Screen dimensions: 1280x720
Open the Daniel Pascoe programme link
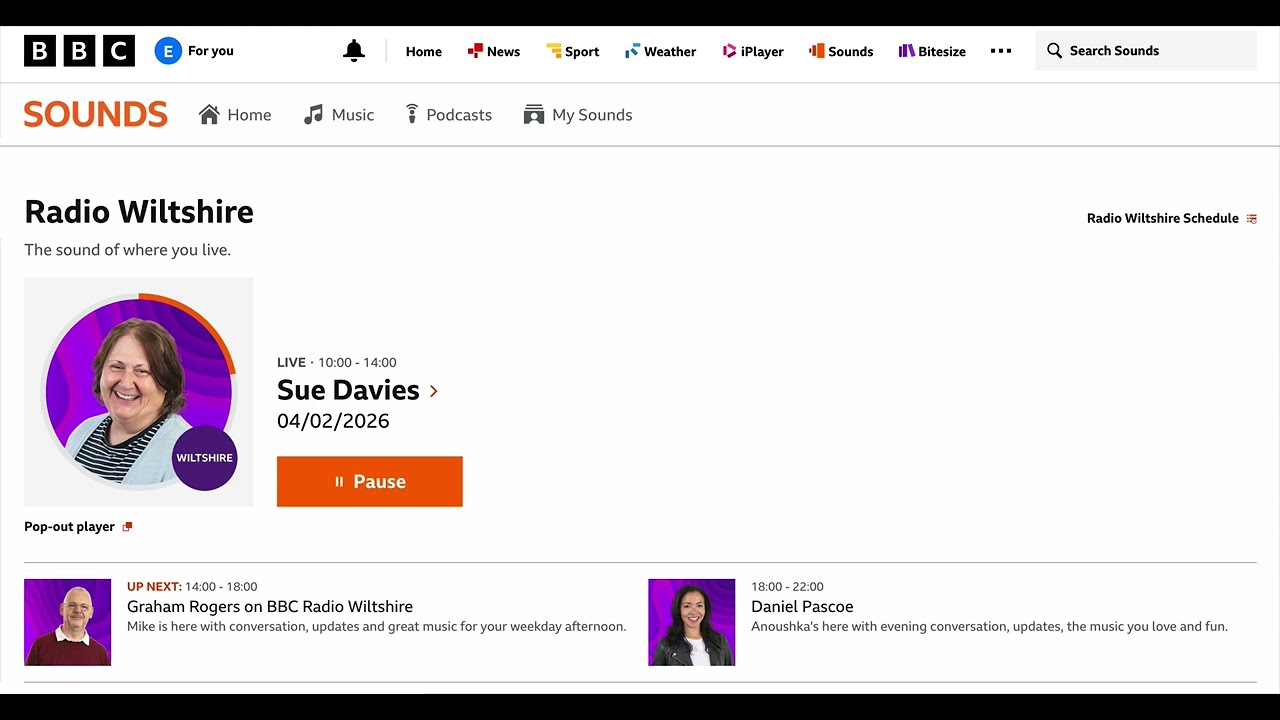click(x=802, y=607)
